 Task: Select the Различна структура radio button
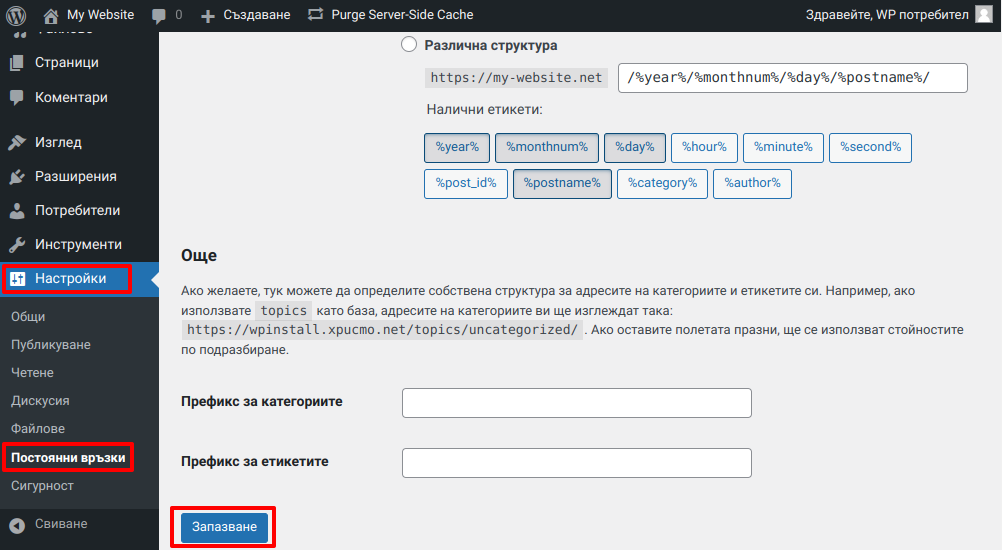pos(409,45)
